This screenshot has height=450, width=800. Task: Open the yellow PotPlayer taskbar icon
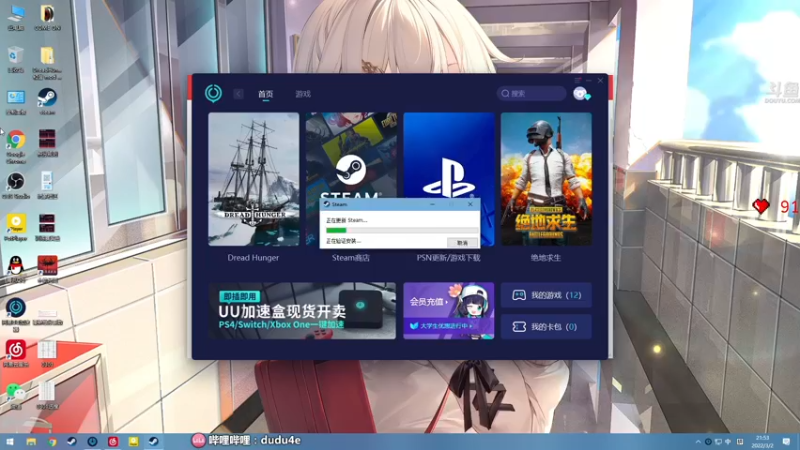[x=133, y=441]
